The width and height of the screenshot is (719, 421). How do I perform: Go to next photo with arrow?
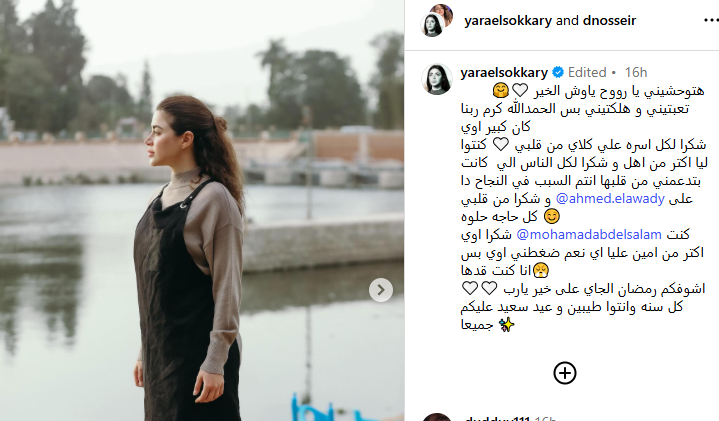coord(381,290)
